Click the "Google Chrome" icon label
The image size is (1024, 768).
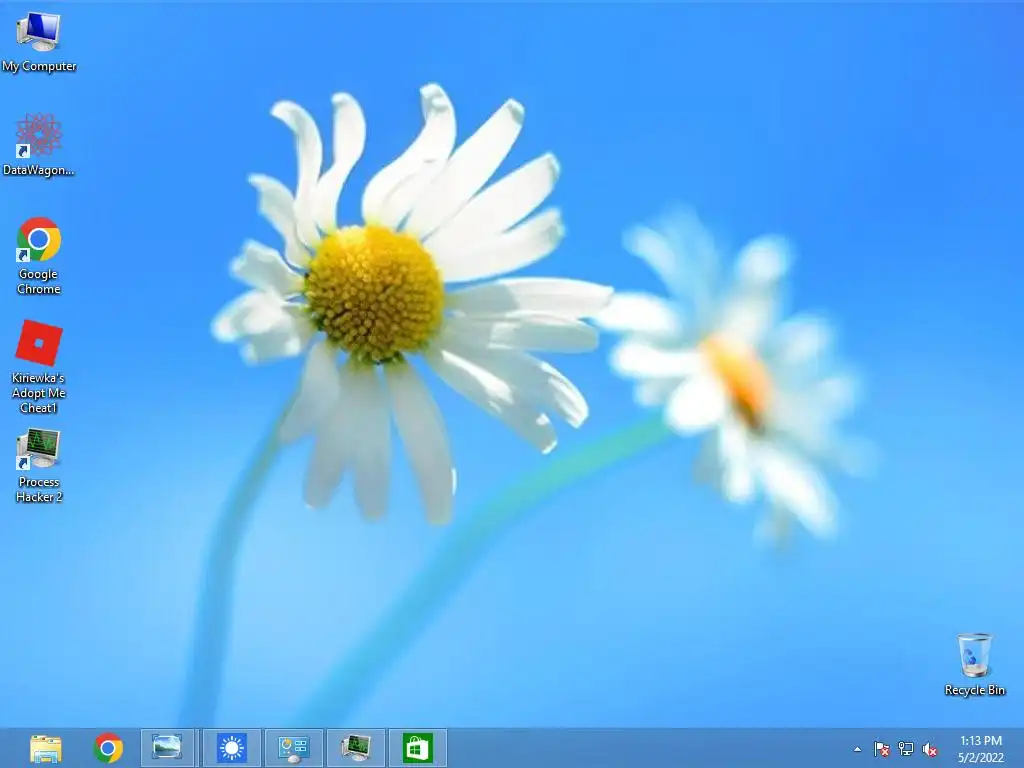(x=39, y=281)
